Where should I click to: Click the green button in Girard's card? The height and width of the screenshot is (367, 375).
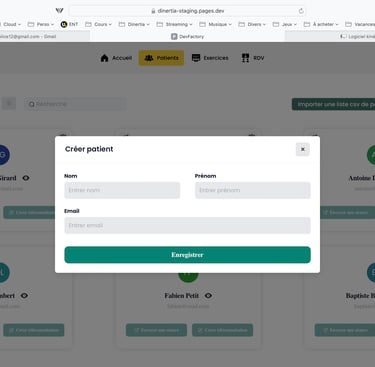(x=29, y=212)
